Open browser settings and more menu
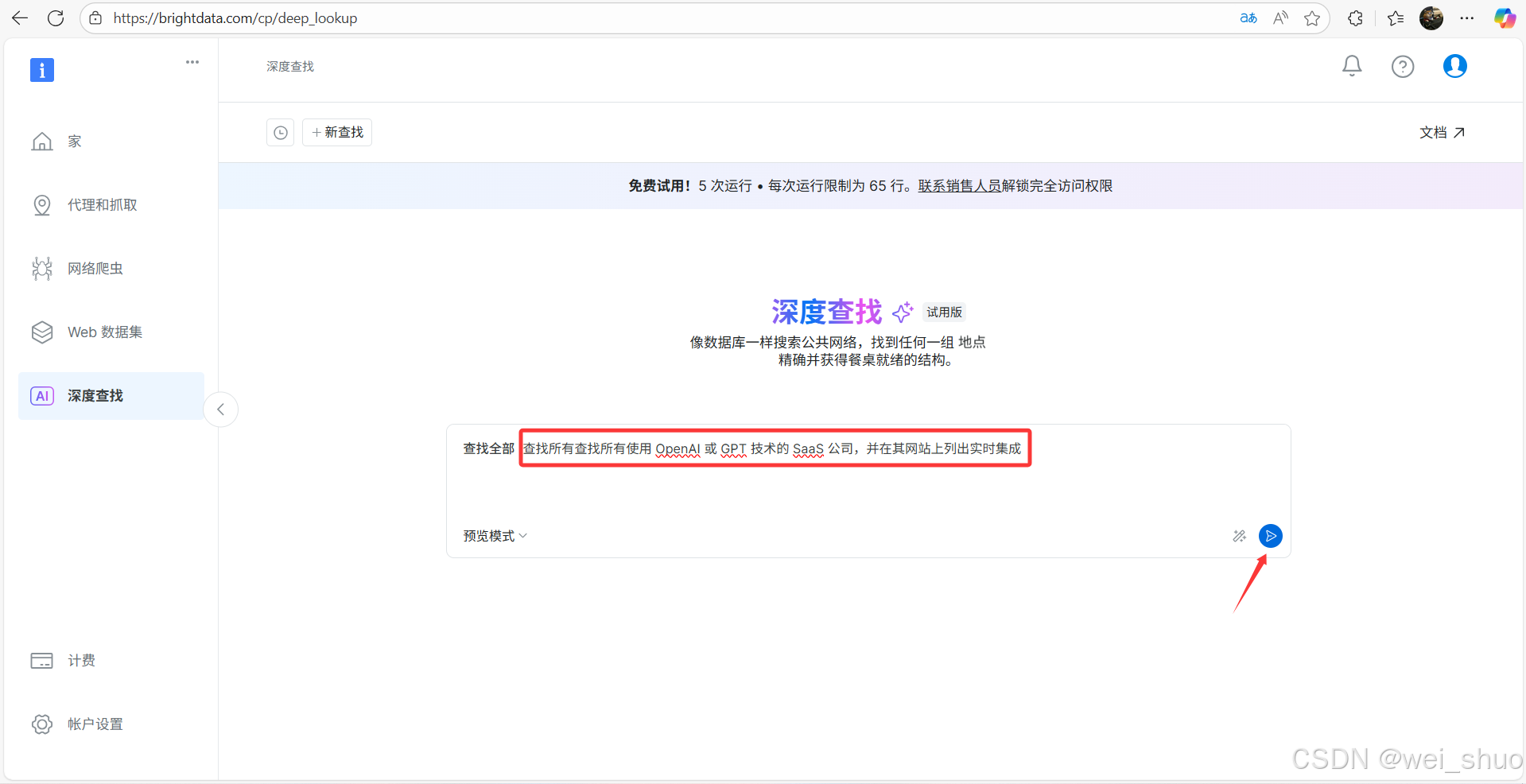Image resolution: width=1526 pixels, height=784 pixels. (x=1467, y=17)
